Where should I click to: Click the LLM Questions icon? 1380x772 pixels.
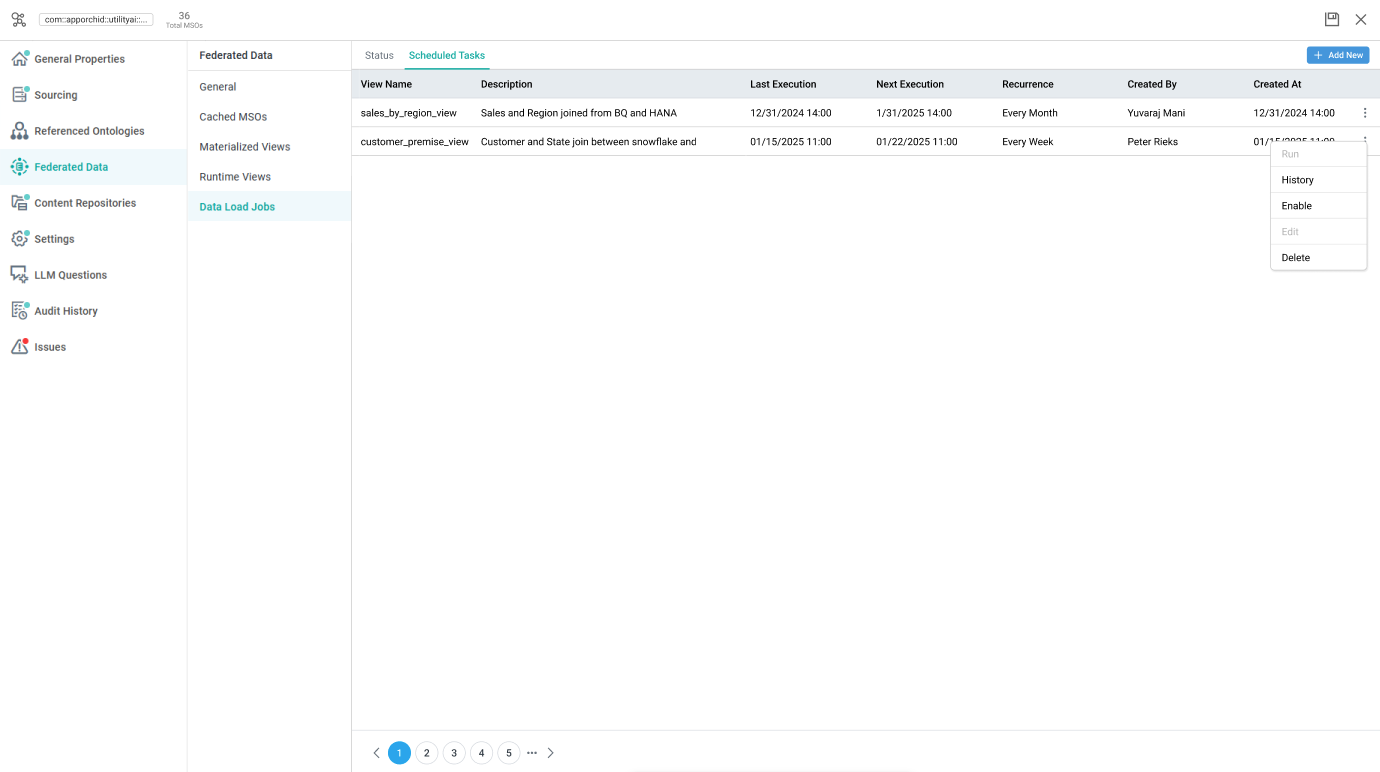click(x=19, y=275)
